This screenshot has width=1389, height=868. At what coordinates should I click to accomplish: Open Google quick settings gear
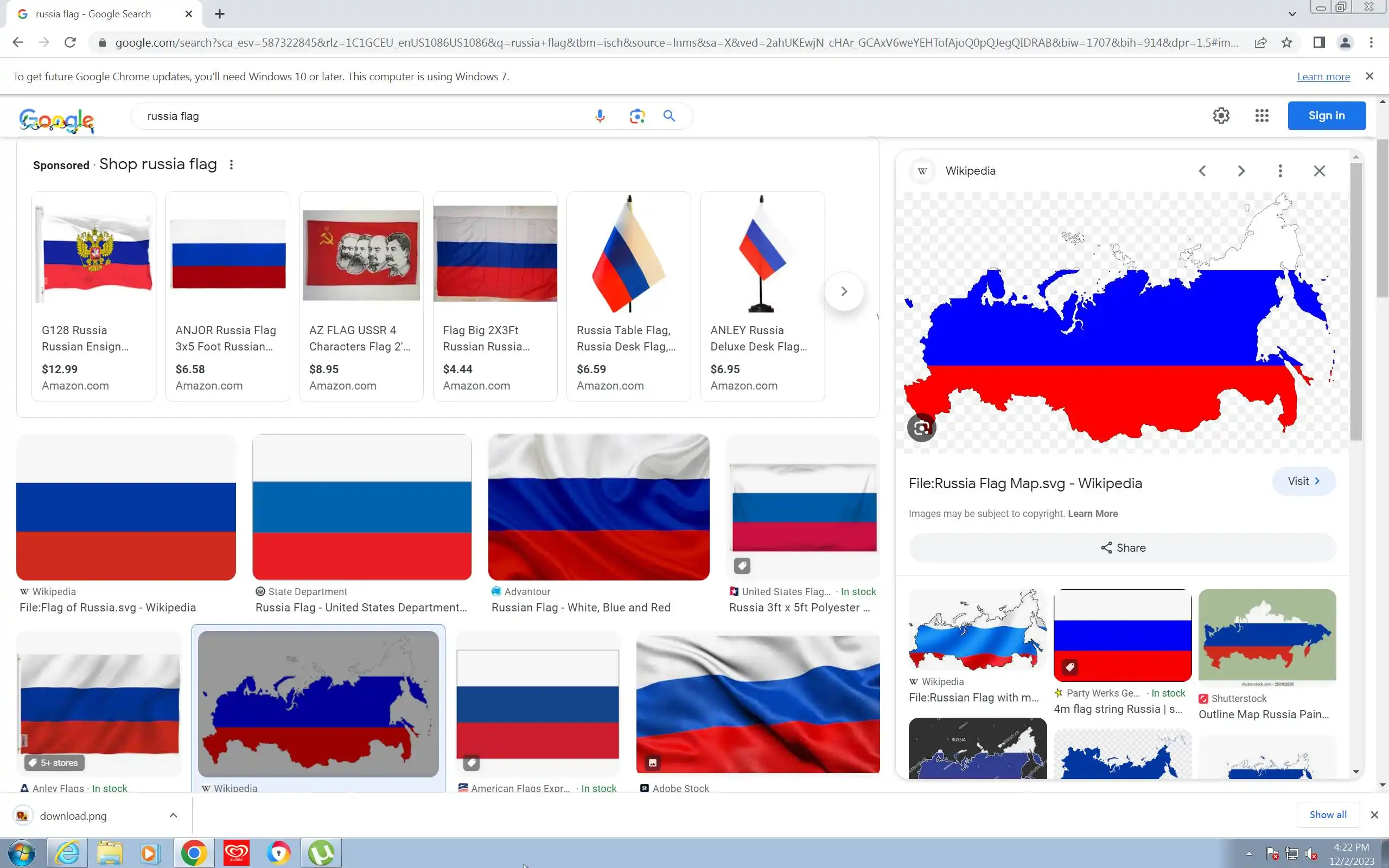tap(1221, 116)
